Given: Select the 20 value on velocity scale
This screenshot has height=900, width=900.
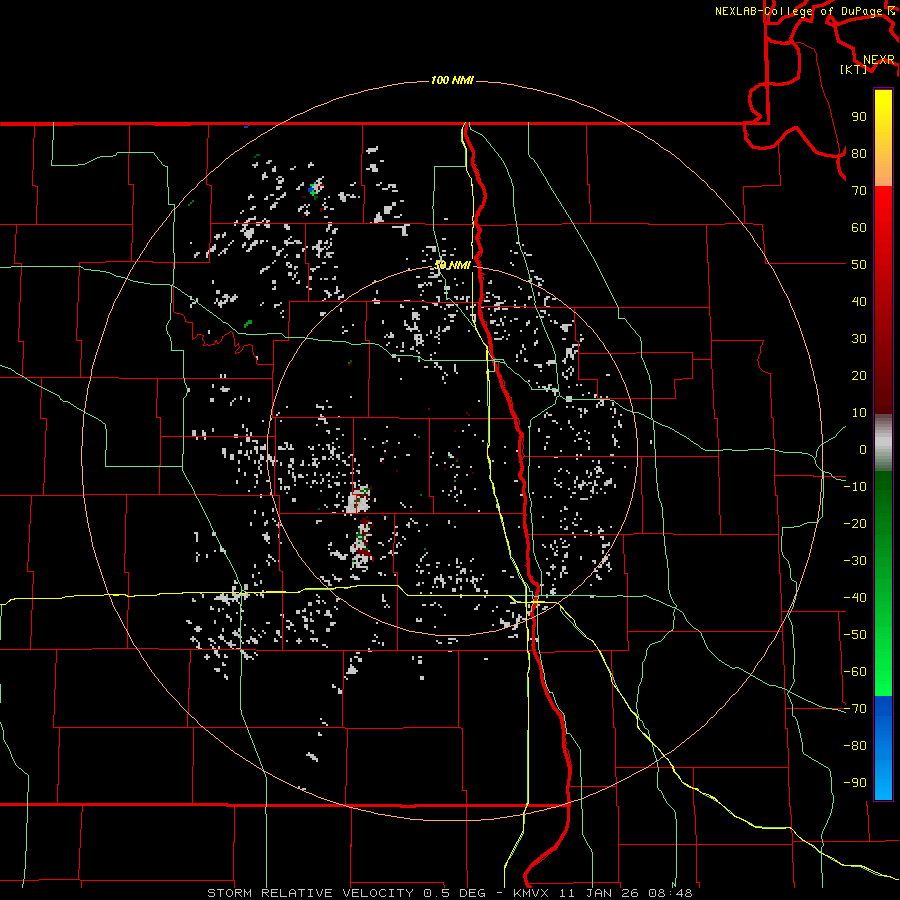Looking at the screenshot, I should coord(859,376).
